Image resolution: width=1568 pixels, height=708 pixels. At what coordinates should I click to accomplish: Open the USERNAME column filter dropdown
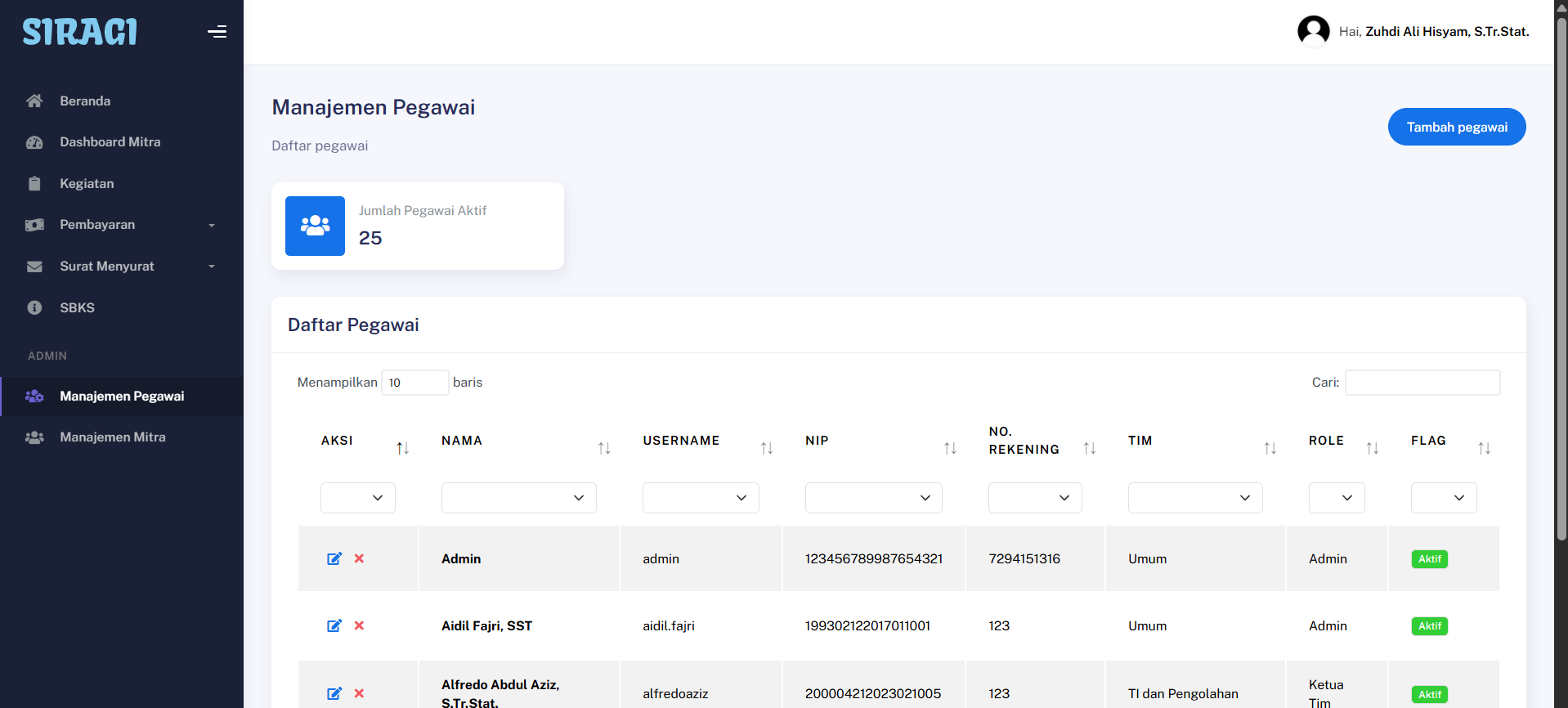(x=700, y=498)
